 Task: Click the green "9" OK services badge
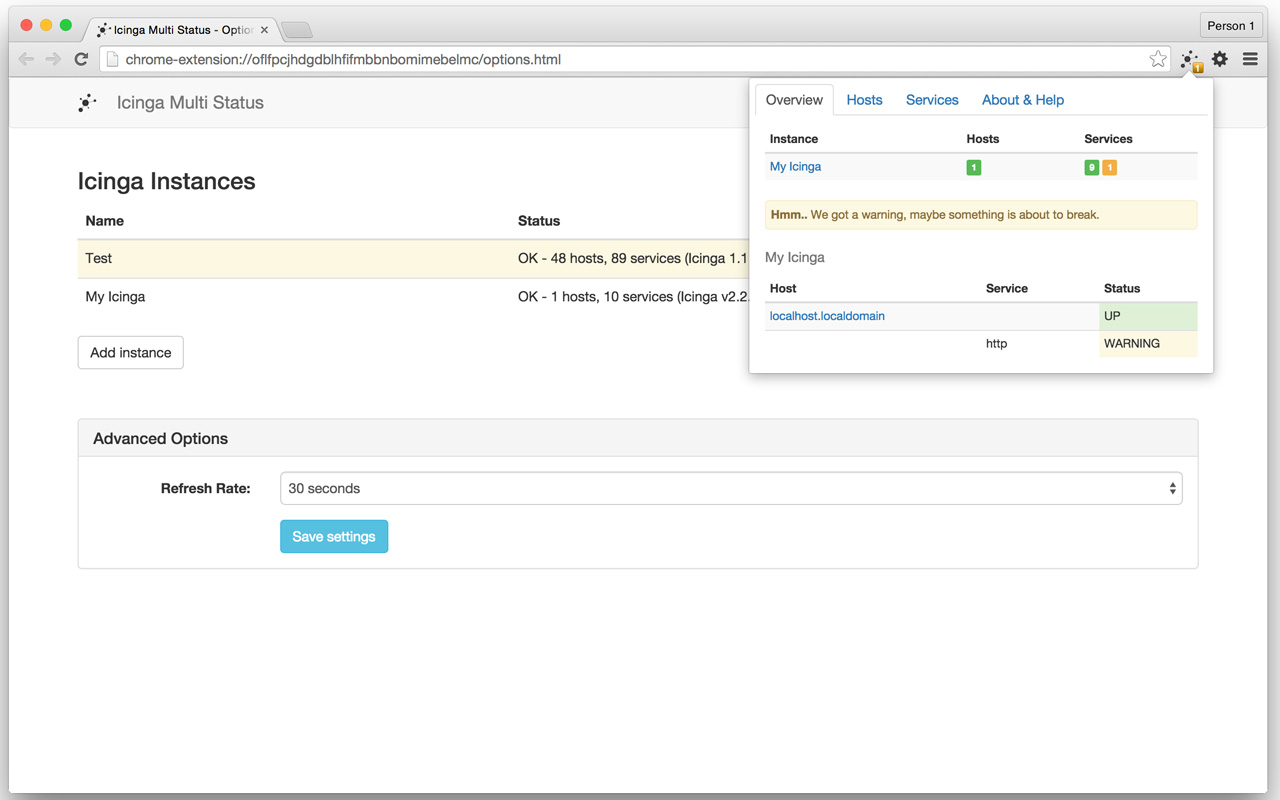pyautogui.click(x=1091, y=167)
